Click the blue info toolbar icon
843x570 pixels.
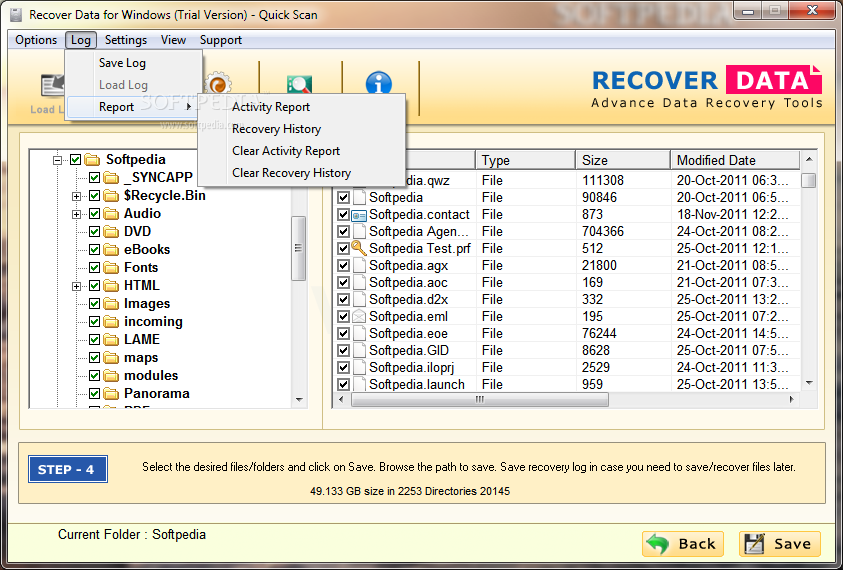[378, 84]
